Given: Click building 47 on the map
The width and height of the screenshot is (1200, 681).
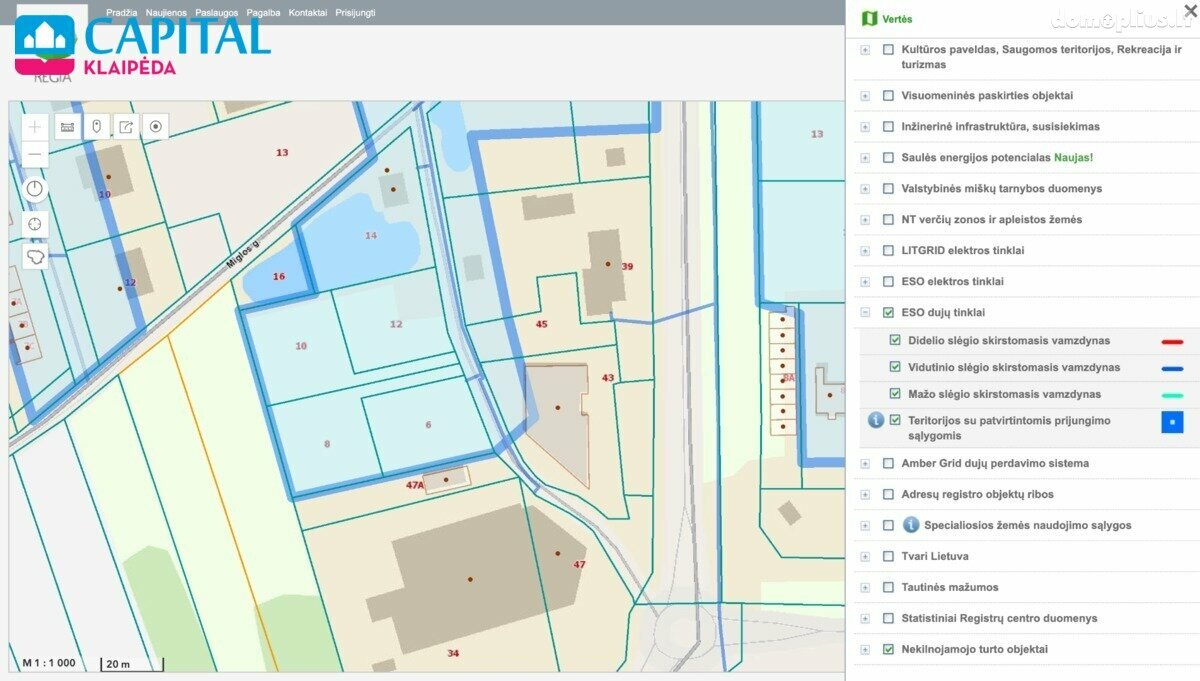Looking at the screenshot, I should coord(579,565).
